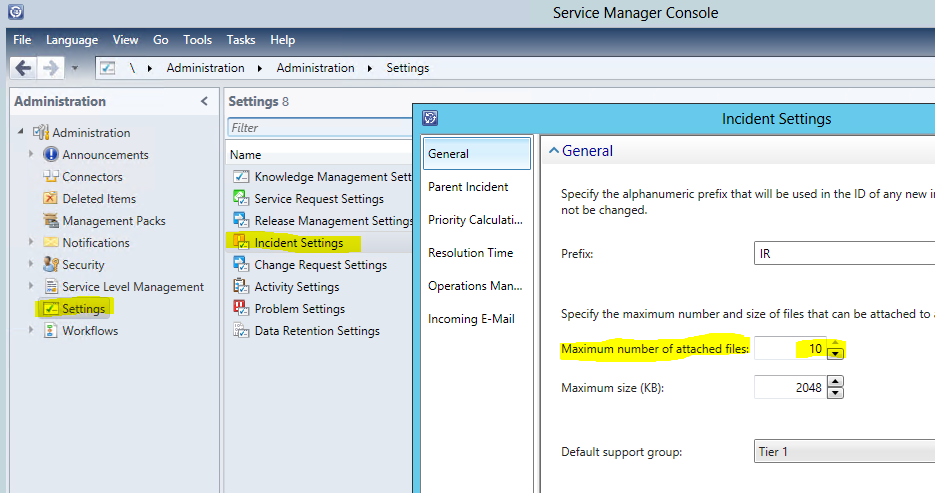Open the Tools menu

[x=197, y=40]
